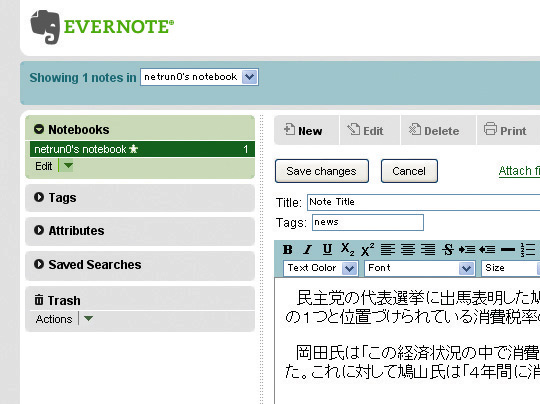
Task: Click the Cancel button
Action: 409,171
